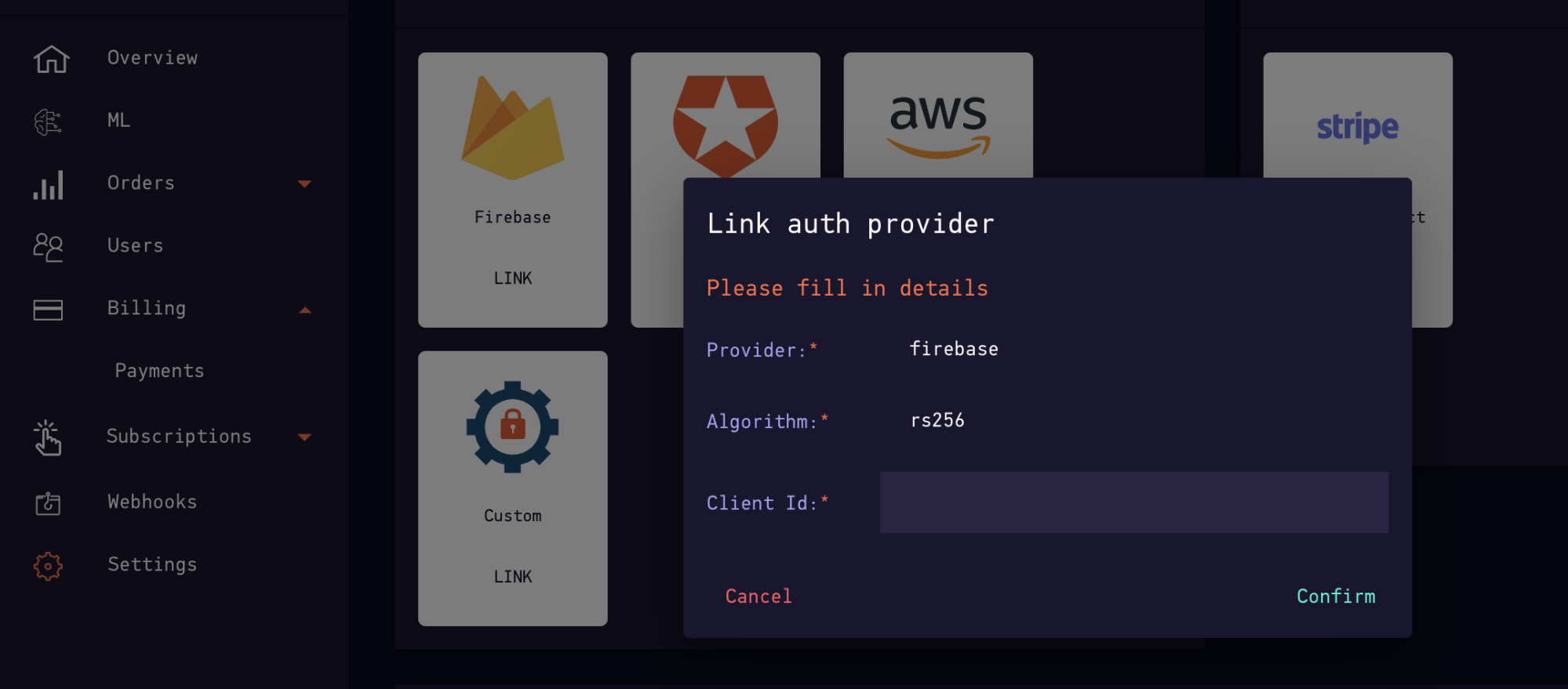
Task: Open the ML section
Action: coord(118,120)
